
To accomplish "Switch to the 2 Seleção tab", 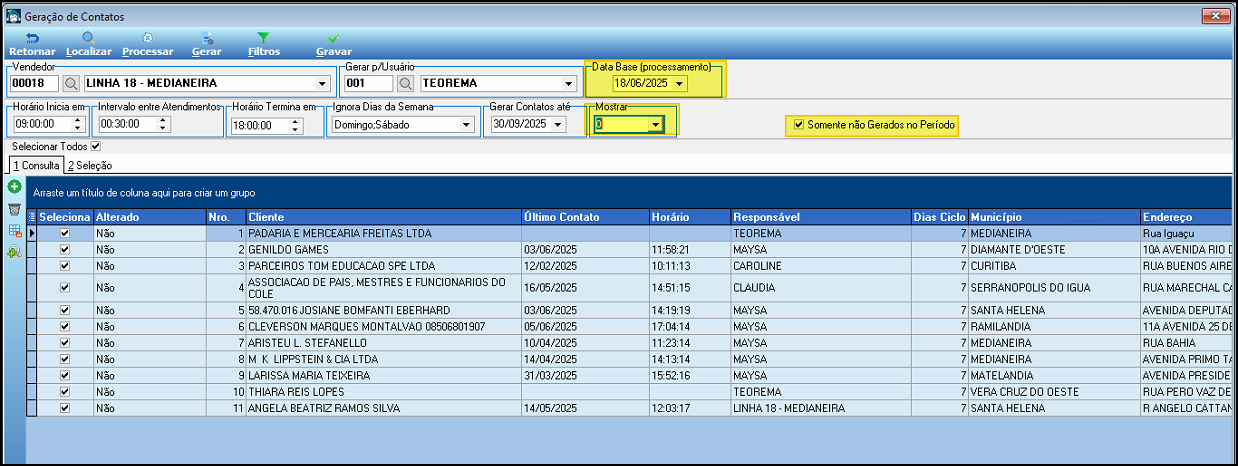I will 90,165.
